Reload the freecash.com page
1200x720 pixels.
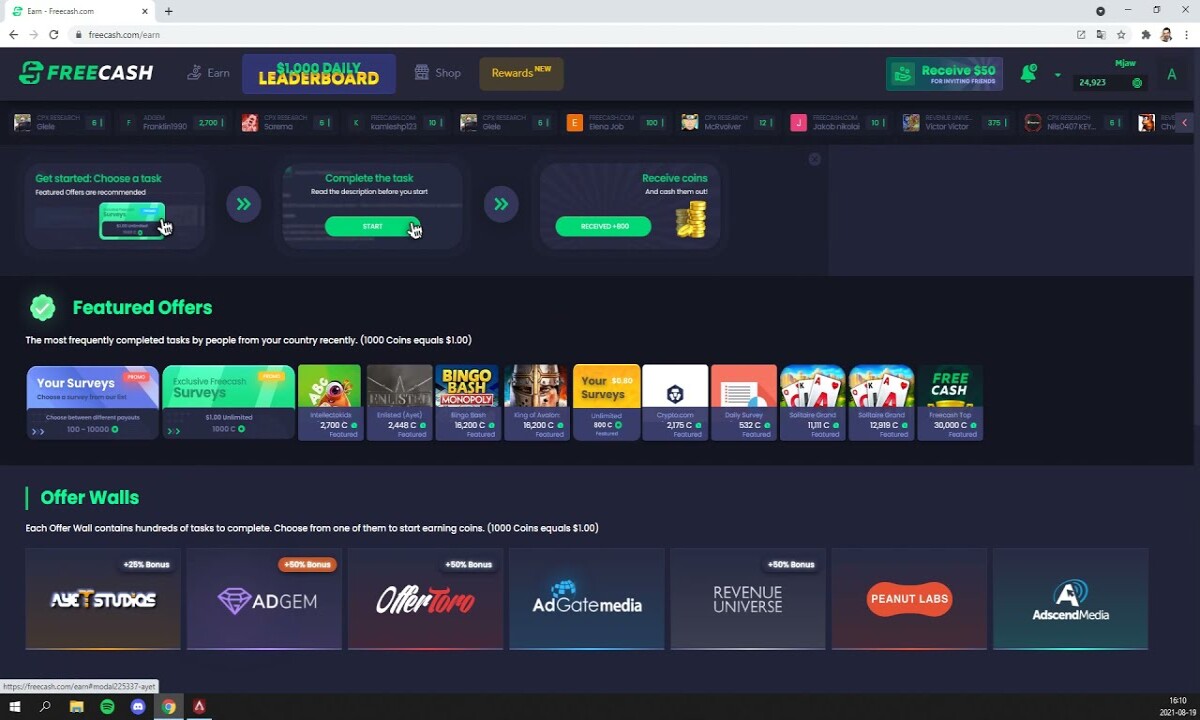click(x=54, y=34)
